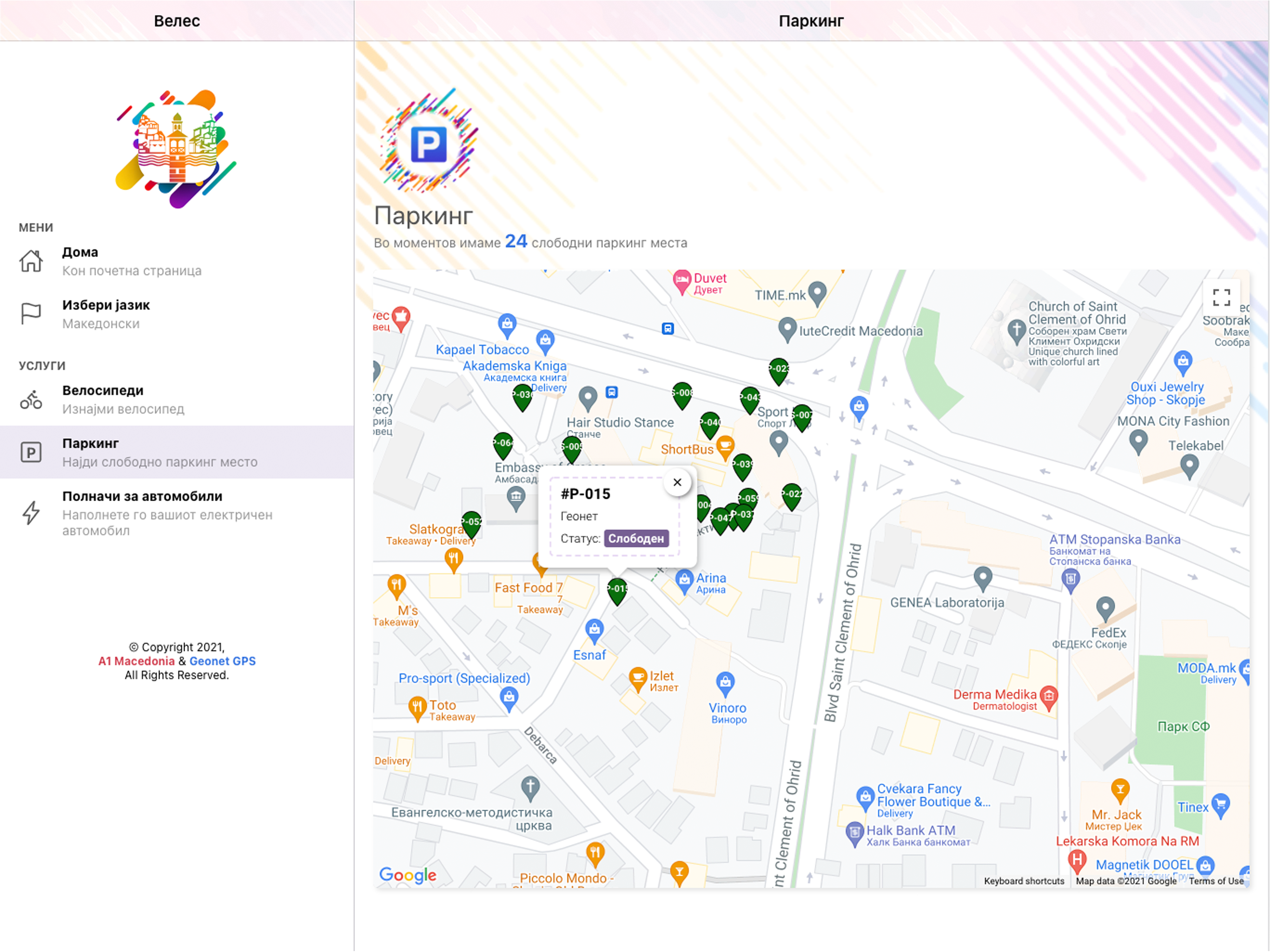Open Полначи за автомобили menu item

click(x=177, y=513)
